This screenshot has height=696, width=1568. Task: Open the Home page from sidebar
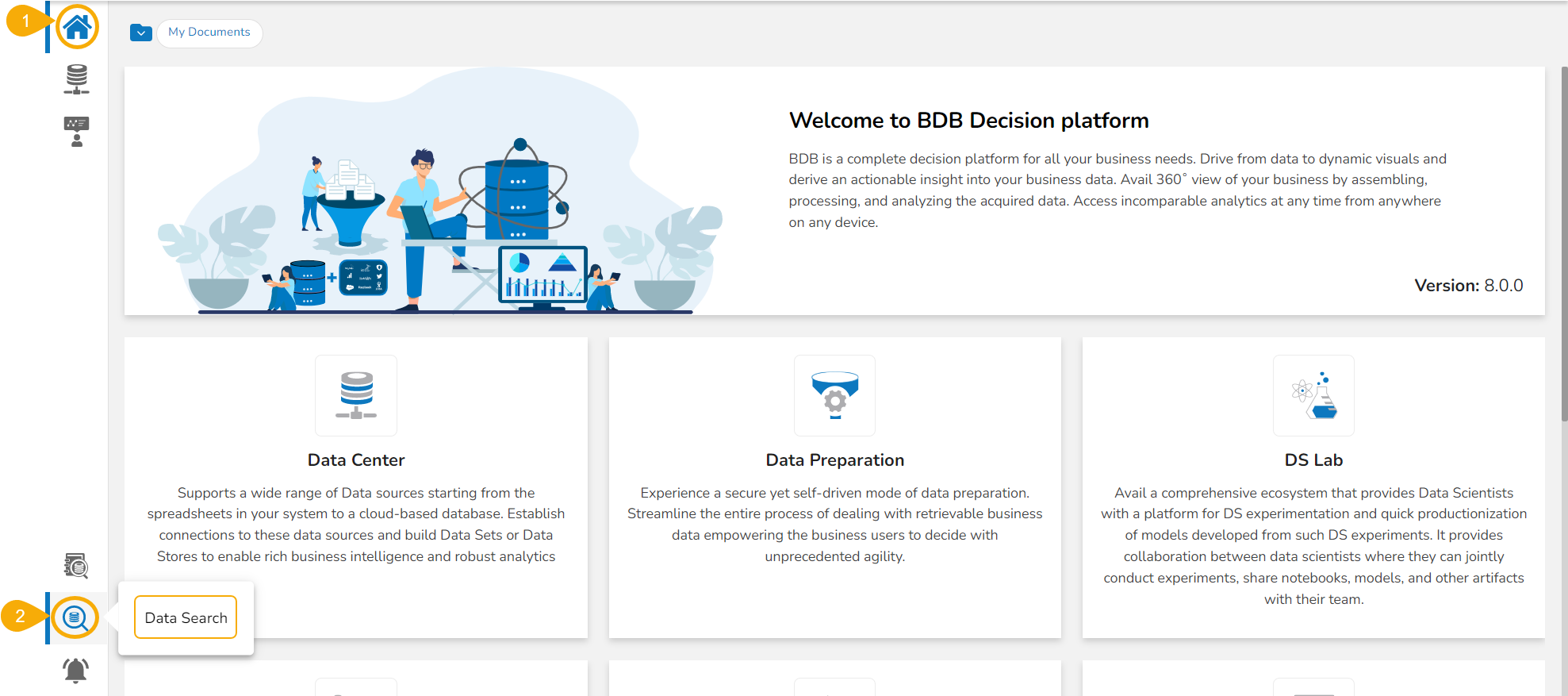77,28
